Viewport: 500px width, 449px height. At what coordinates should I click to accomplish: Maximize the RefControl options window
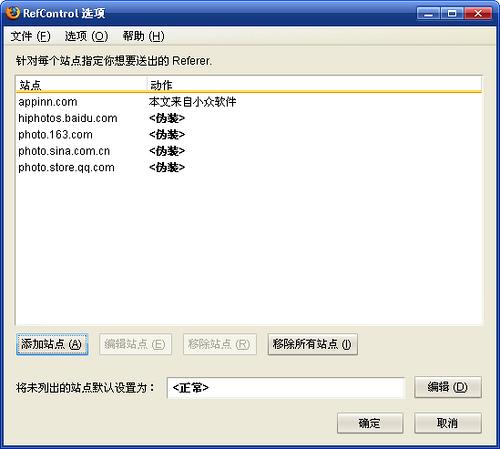pyautogui.click(x=452, y=13)
